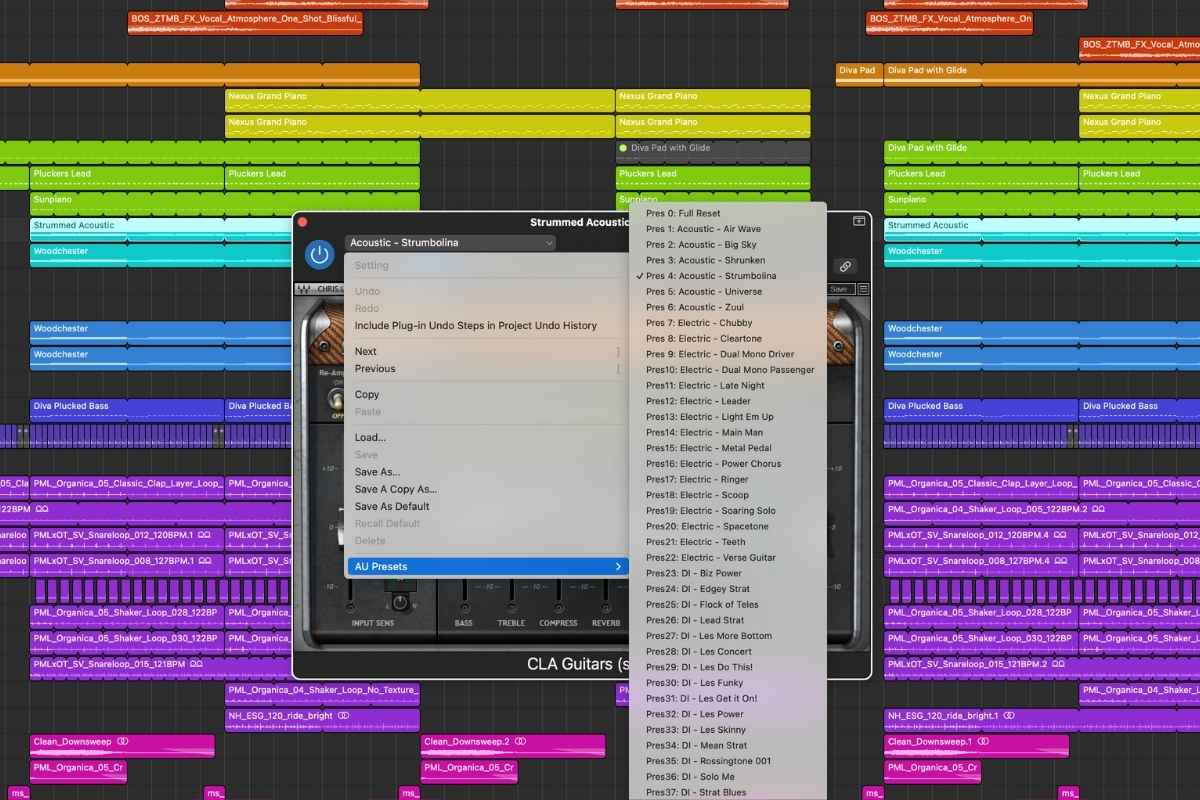Click the link chain icon in plug-in header

[x=845, y=267]
